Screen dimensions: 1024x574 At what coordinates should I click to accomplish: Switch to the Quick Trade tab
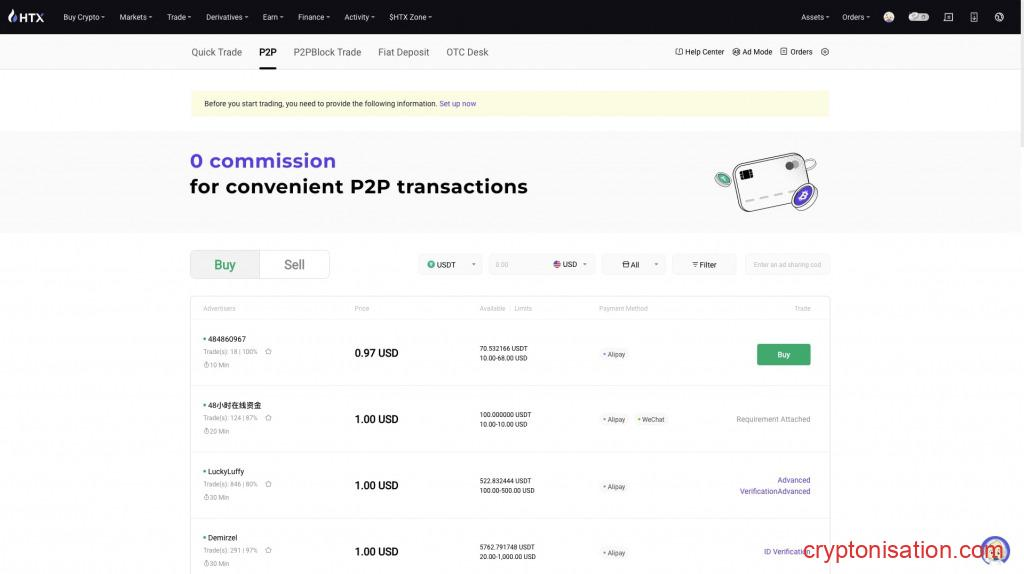[x=216, y=52]
